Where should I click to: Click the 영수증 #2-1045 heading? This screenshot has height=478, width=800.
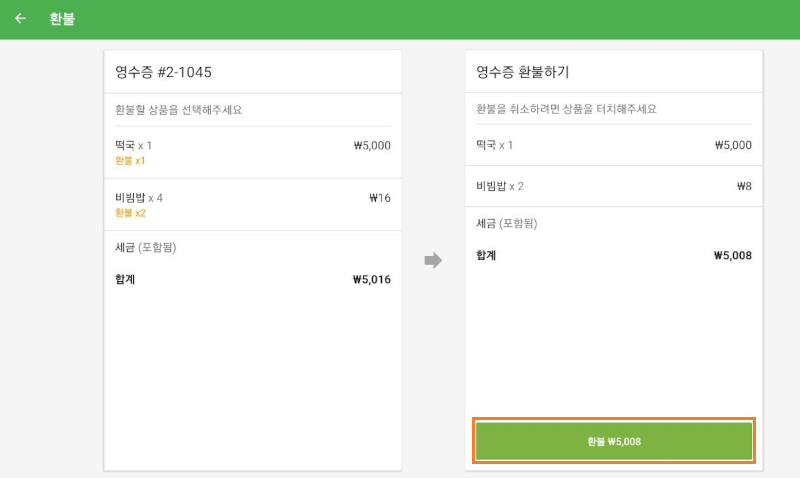tap(163, 72)
